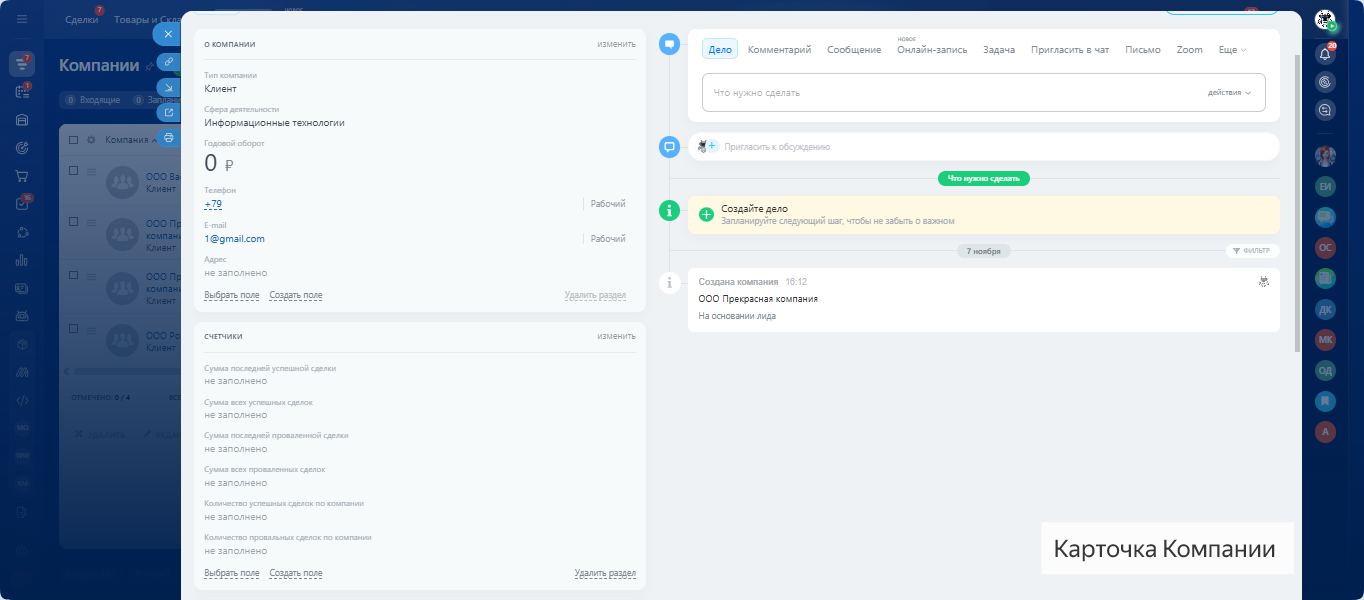
Task: Switch to the Сообщение tab
Action: [854, 50]
